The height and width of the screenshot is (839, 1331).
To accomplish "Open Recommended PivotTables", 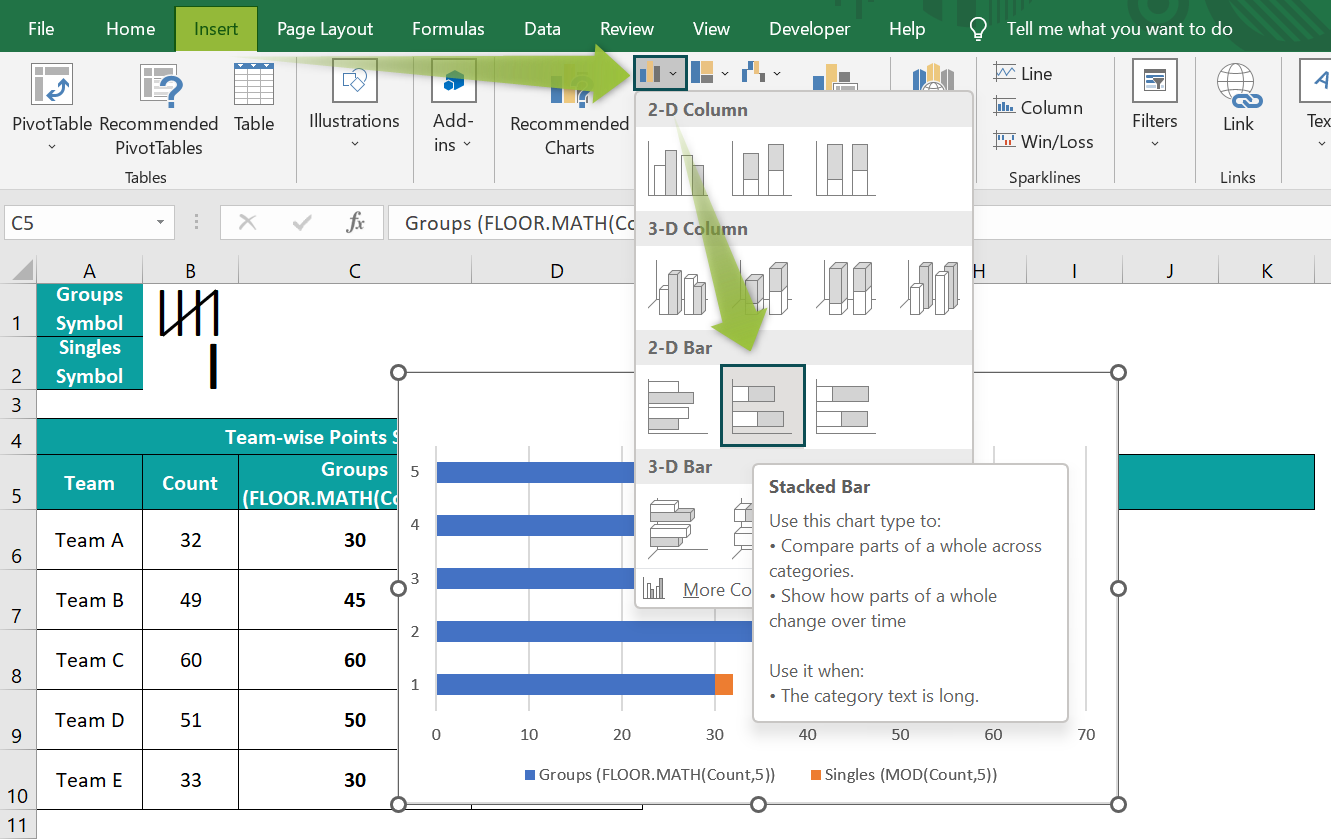I will coord(158,108).
